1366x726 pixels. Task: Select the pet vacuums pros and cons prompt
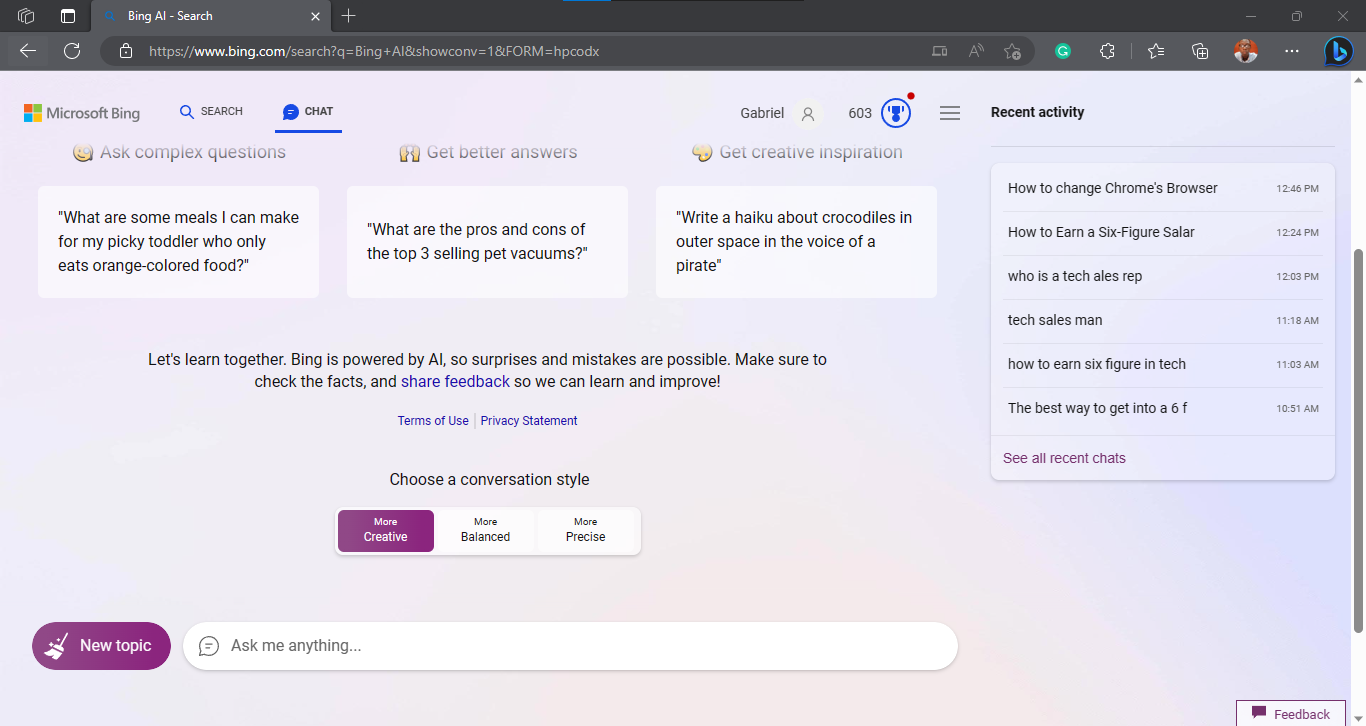pyautogui.click(x=487, y=242)
